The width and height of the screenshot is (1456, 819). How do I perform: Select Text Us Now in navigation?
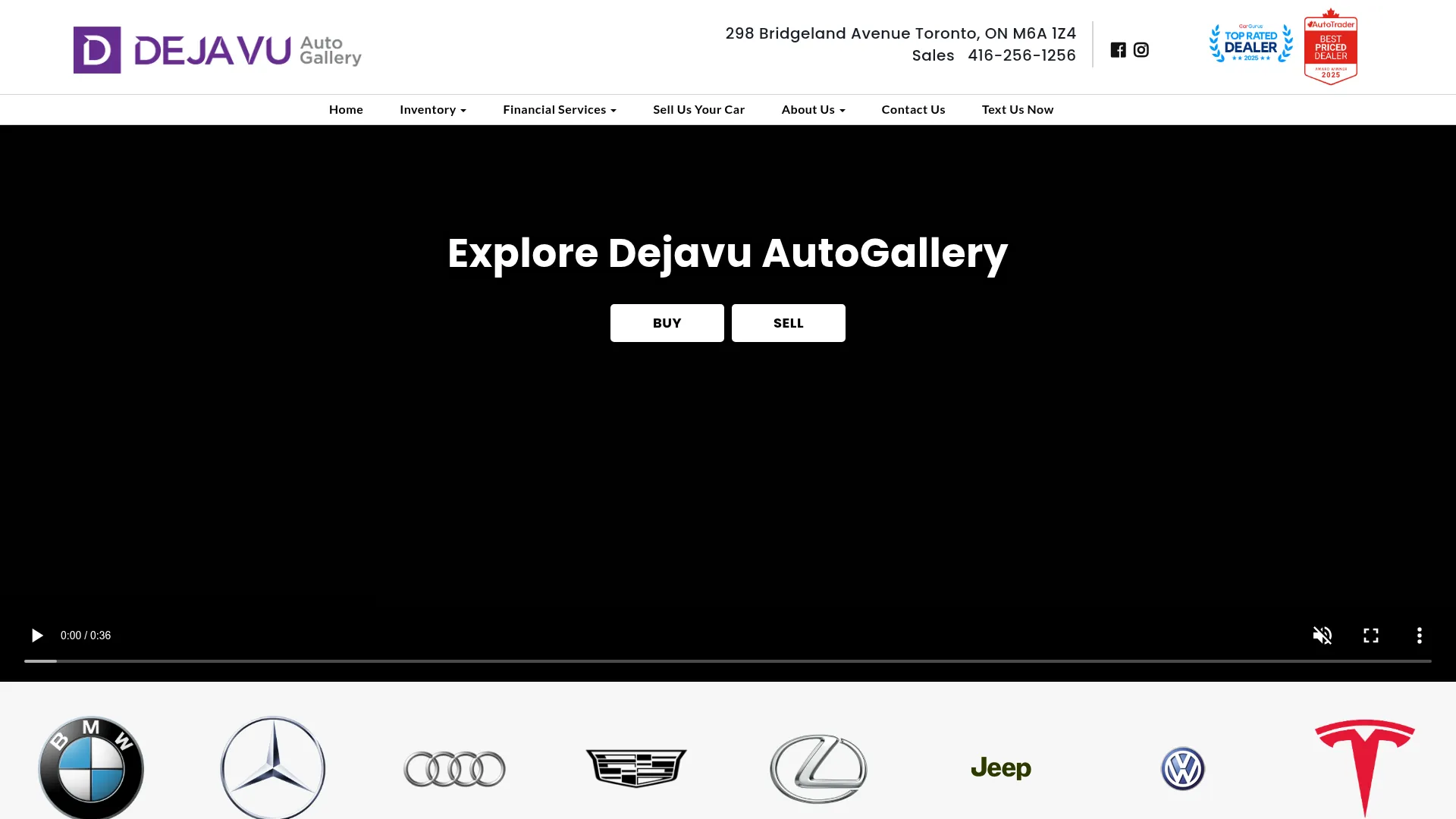(x=1018, y=110)
